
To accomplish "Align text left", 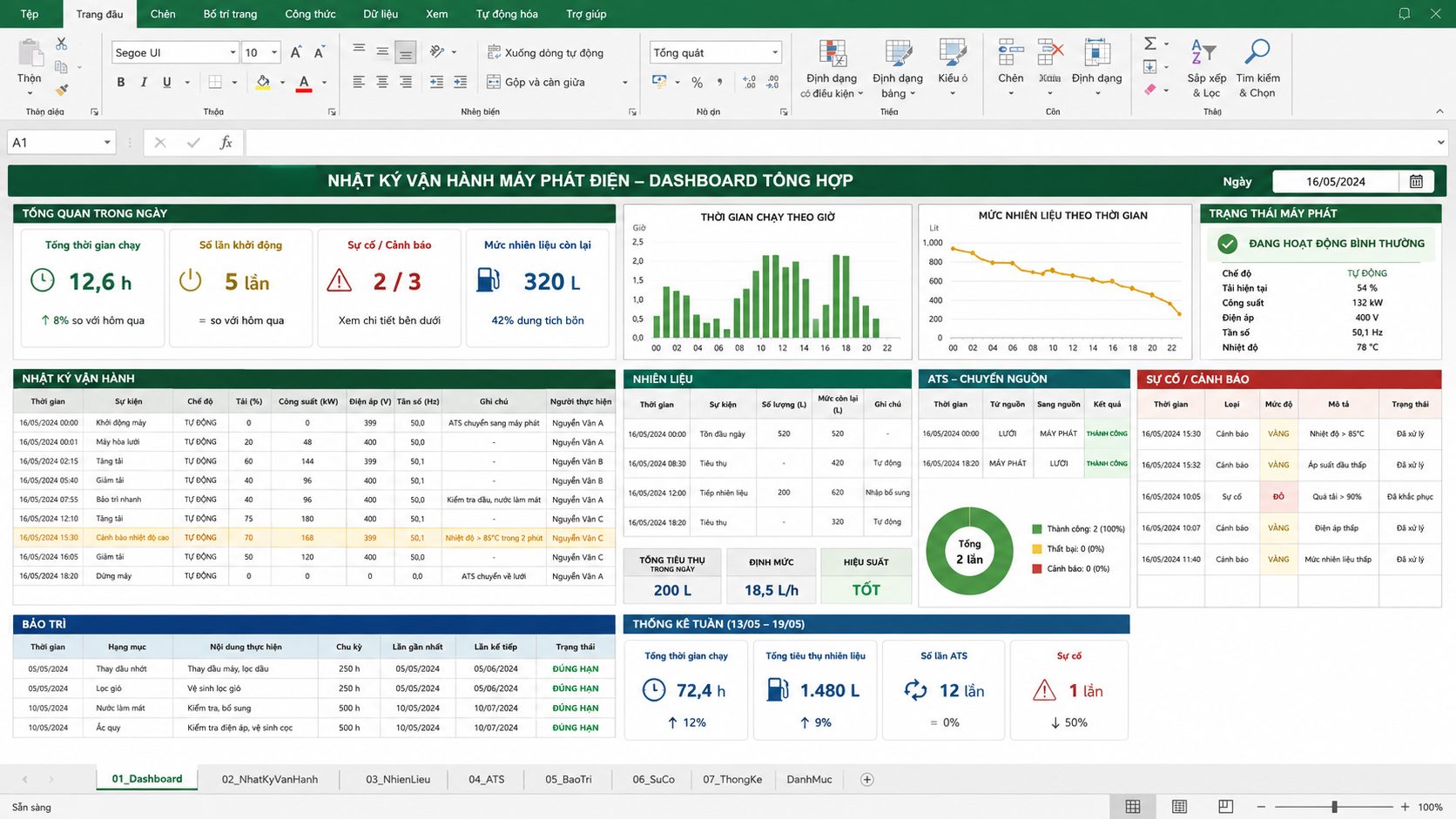I will click(x=359, y=82).
